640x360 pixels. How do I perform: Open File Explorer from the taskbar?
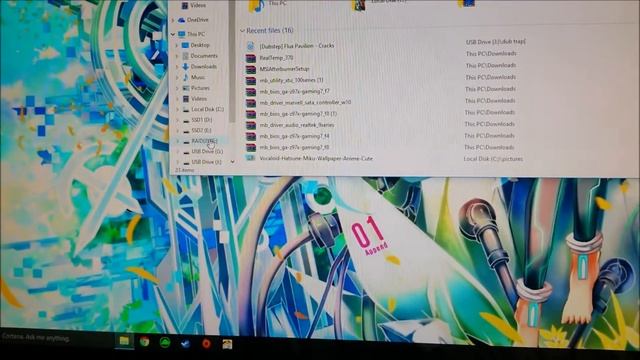tap(124, 341)
